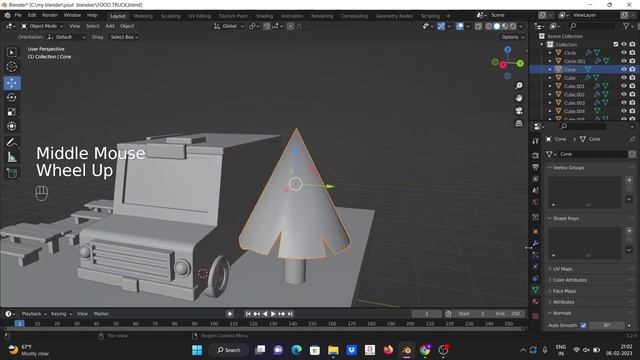Image resolution: width=640 pixels, height=360 pixels.
Task: Open the Material properties tab
Action: 536,302
